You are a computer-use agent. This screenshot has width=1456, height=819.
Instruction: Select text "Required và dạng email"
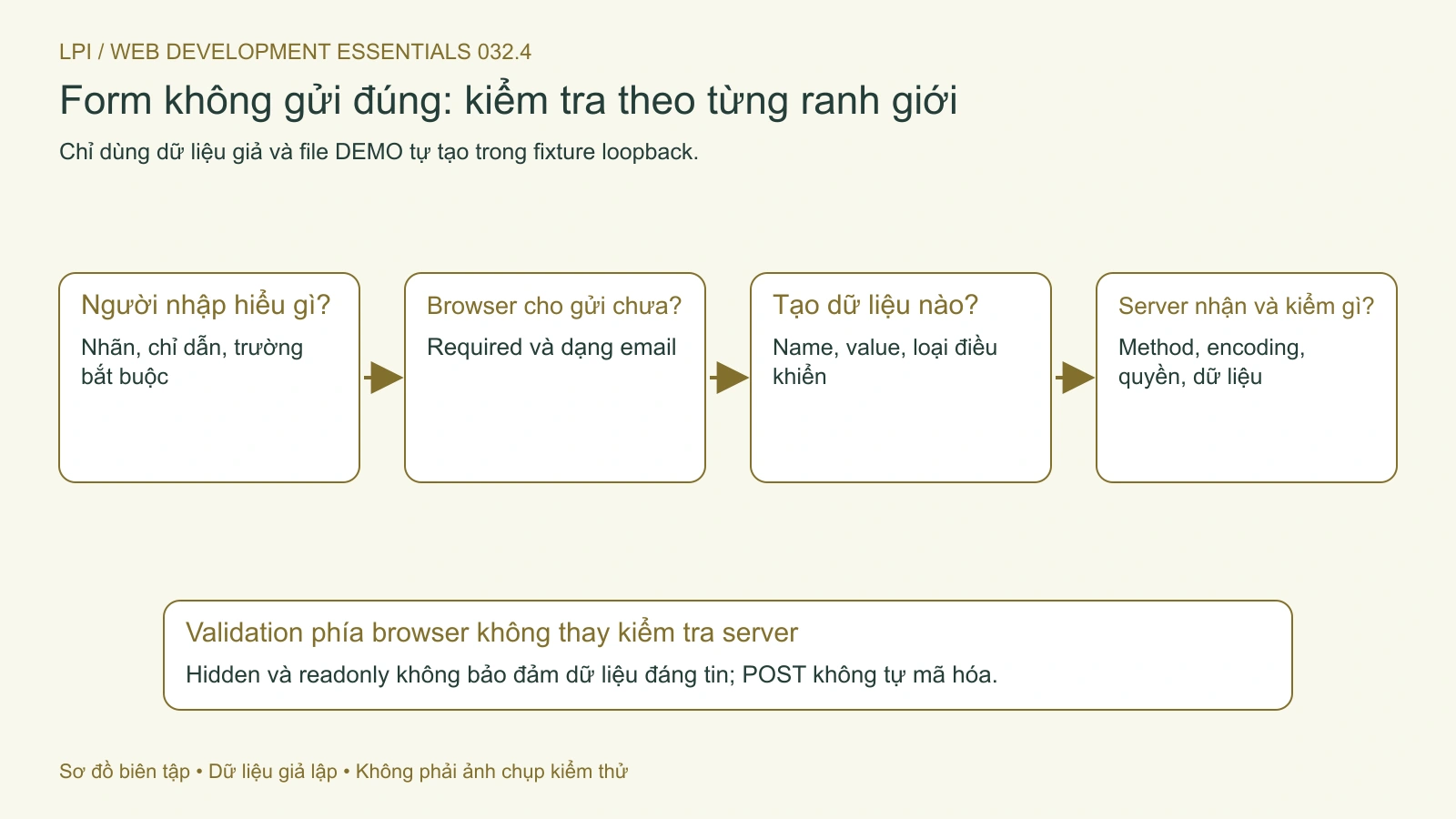(551, 347)
